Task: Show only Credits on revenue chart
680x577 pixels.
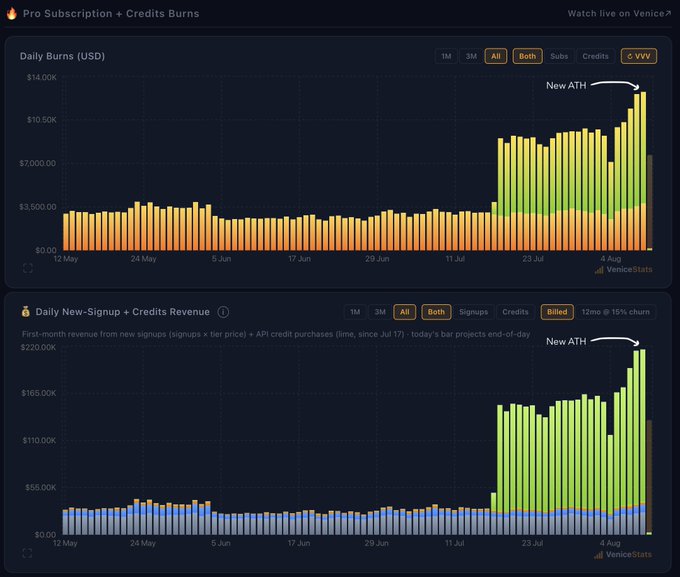Action: point(515,312)
